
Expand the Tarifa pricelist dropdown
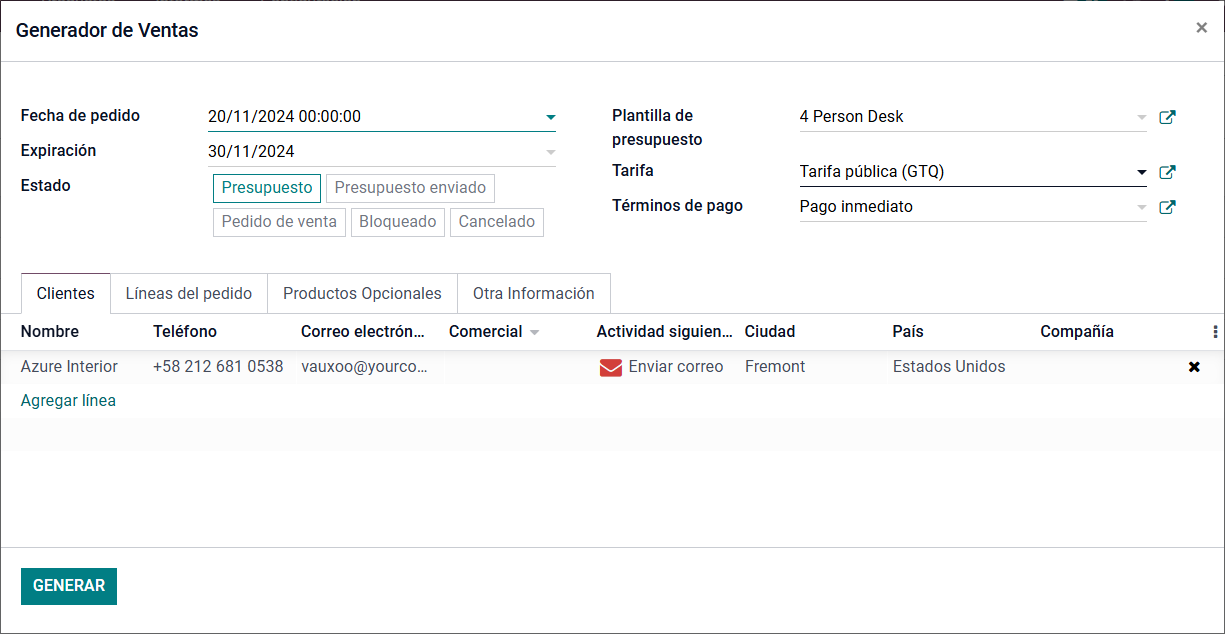pyautogui.click(x=1141, y=172)
